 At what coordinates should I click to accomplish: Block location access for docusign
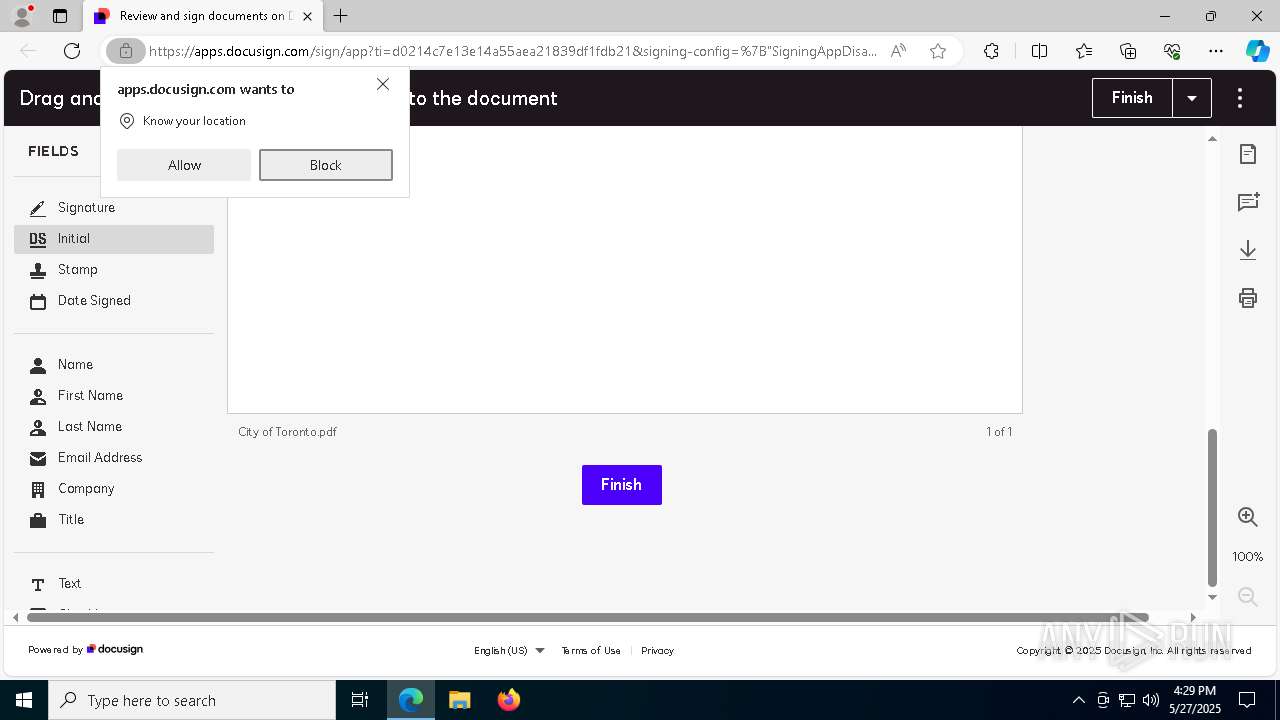(x=326, y=165)
